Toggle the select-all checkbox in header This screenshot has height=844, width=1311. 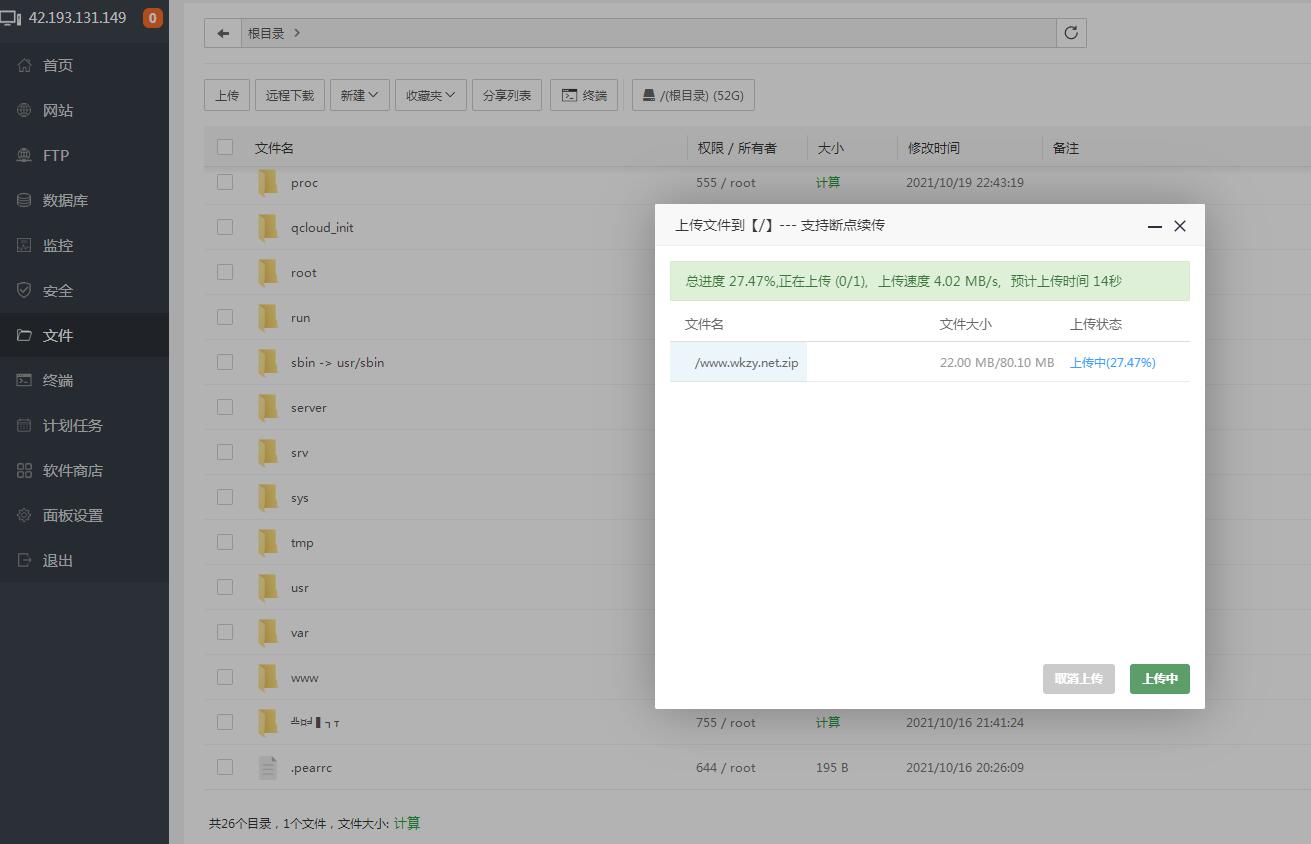coord(225,147)
